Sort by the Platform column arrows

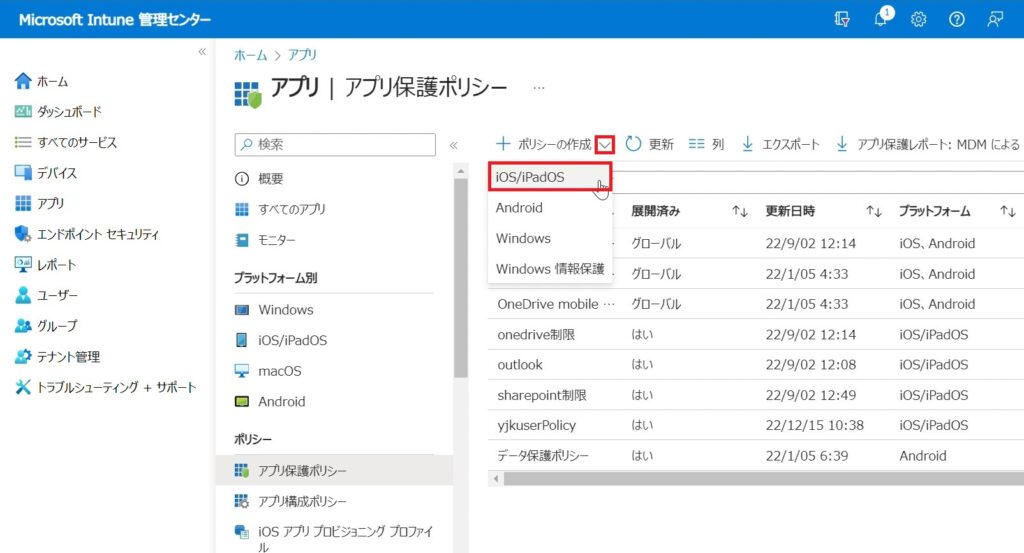coord(1008,211)
